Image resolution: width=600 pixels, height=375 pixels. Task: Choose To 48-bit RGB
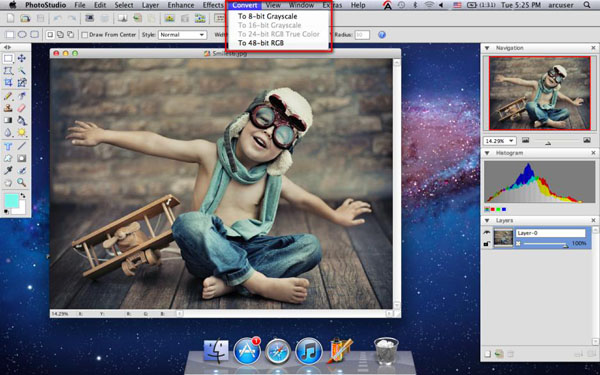pos(261,43)
